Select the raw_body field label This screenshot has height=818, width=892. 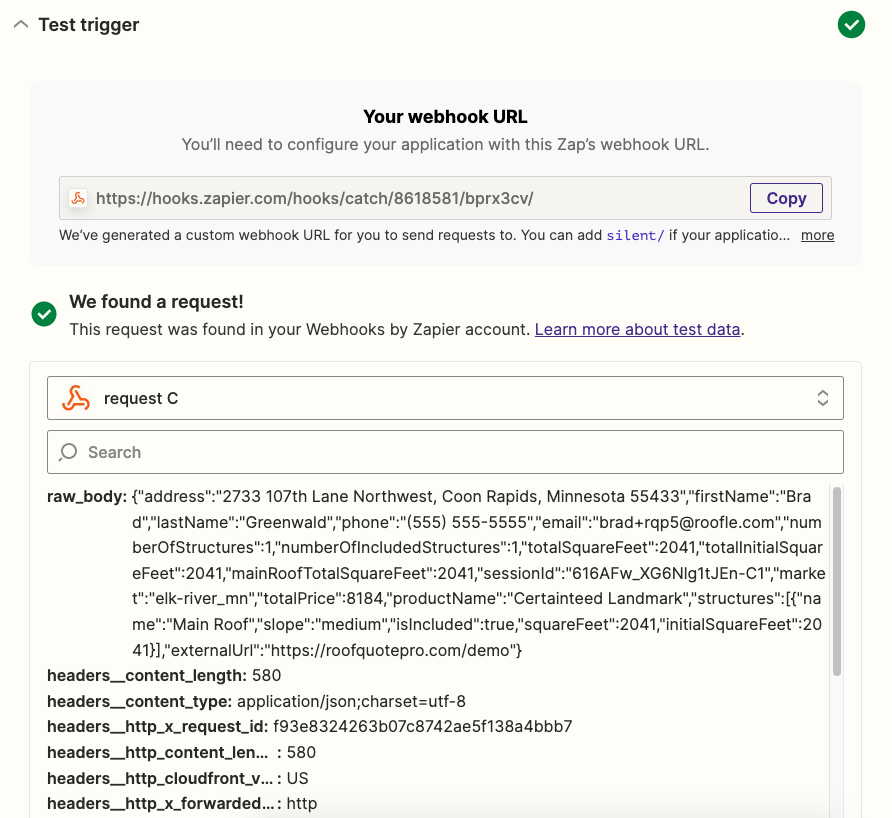click(86, 497)
